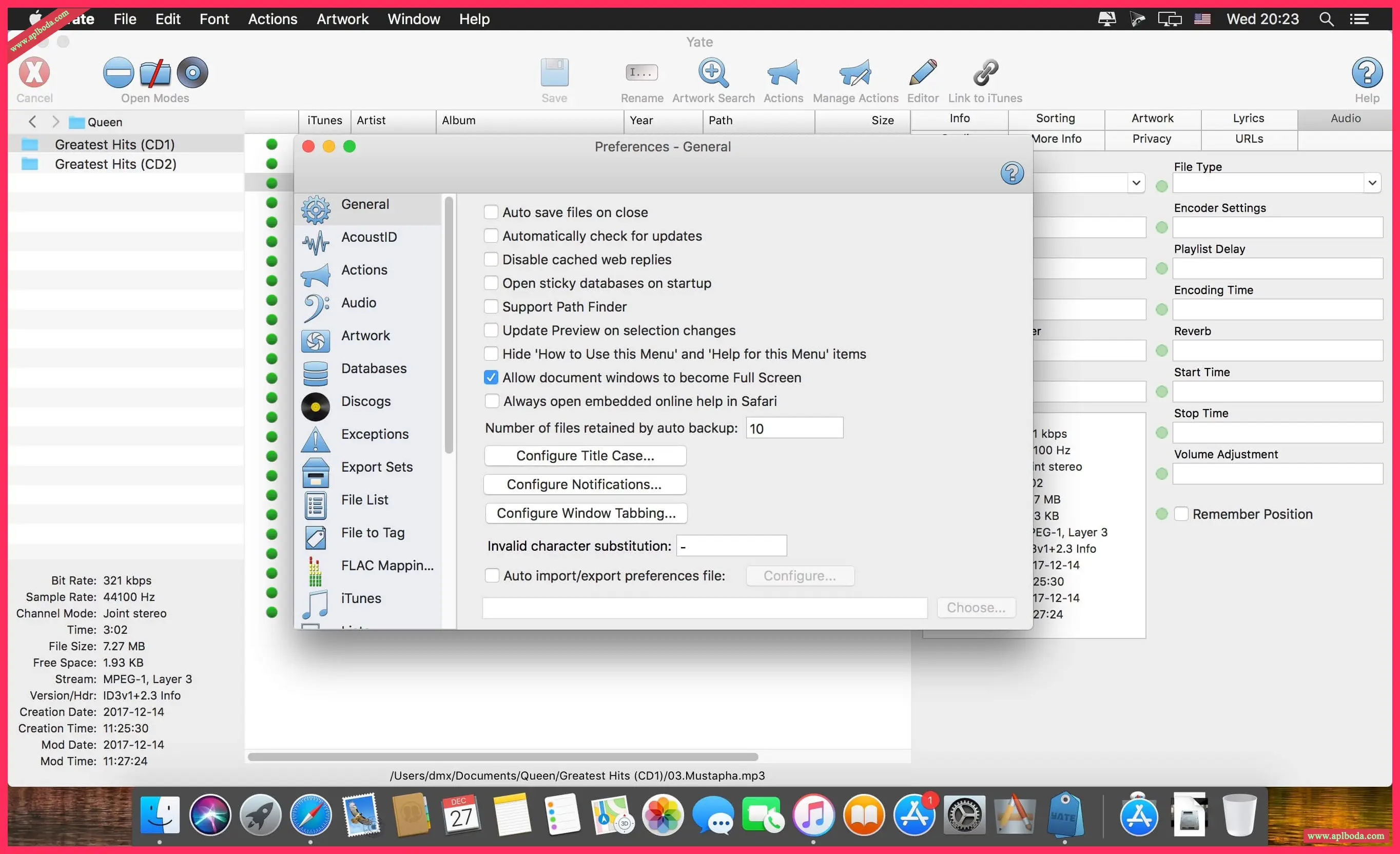1400x854 pixels.
Task: Open the File to Tag preferences pane
Action: pos(367,537)
